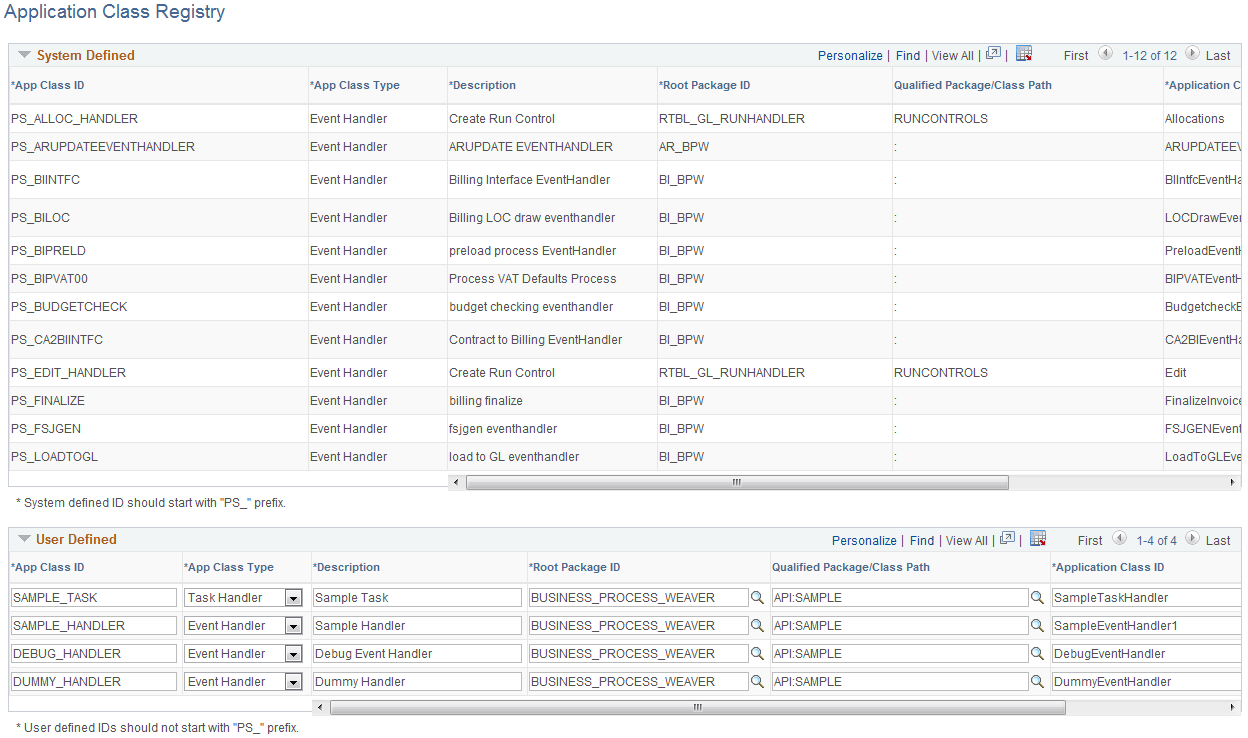Screen dimensions: 1248x738
Task: Download the User Defined grid to Excel
Action: pyautogui.click(x=1037, y=539)
